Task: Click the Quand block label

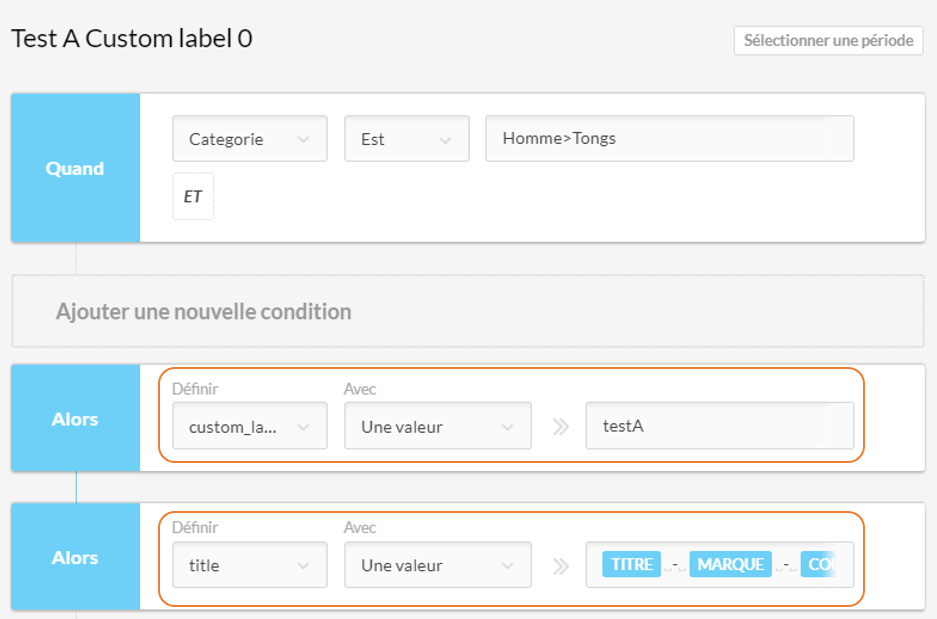Action: tap(75, 168)
